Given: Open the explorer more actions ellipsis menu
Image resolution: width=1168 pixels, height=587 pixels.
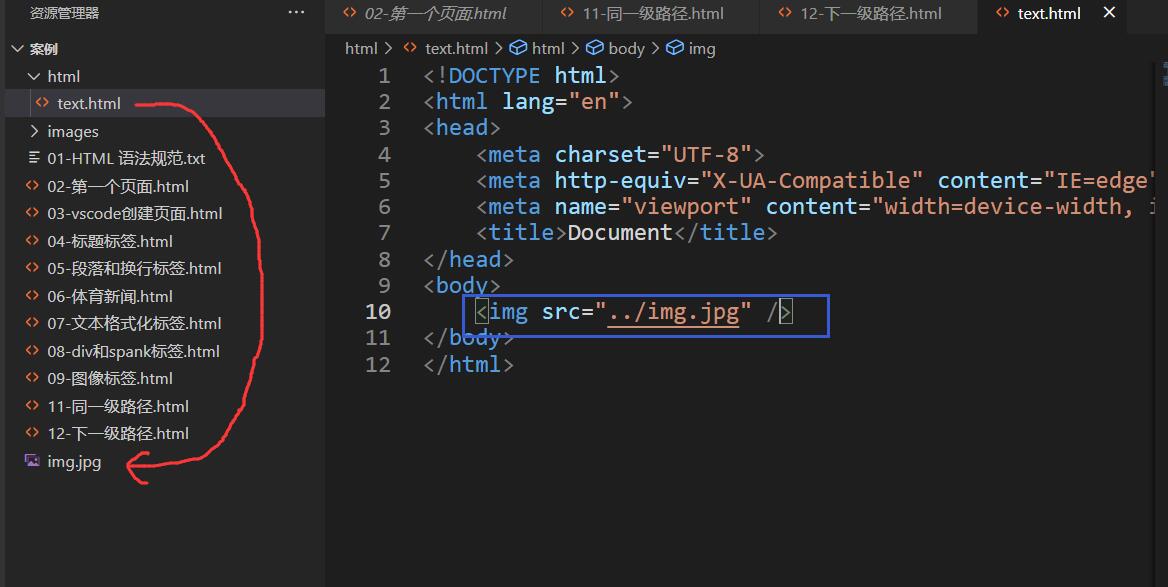Looking at the screenshot, I should pos(296,13).
